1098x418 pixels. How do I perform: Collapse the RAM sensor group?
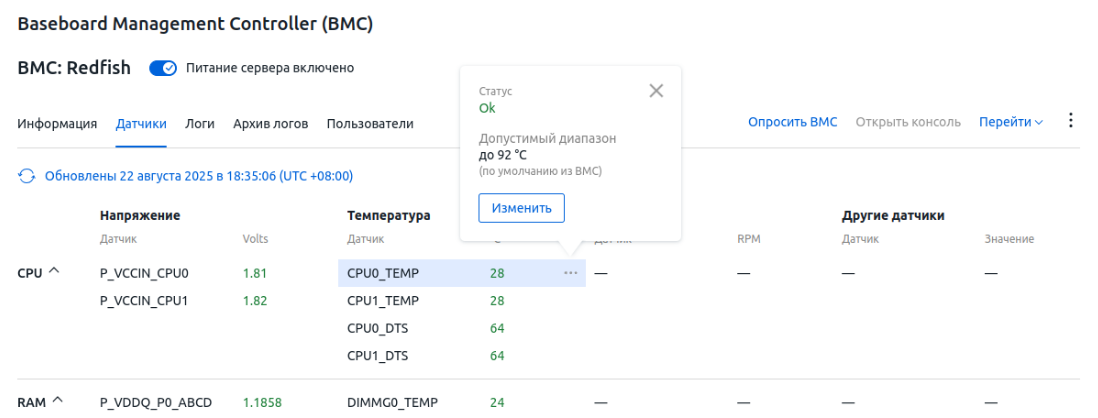(57, 402)
